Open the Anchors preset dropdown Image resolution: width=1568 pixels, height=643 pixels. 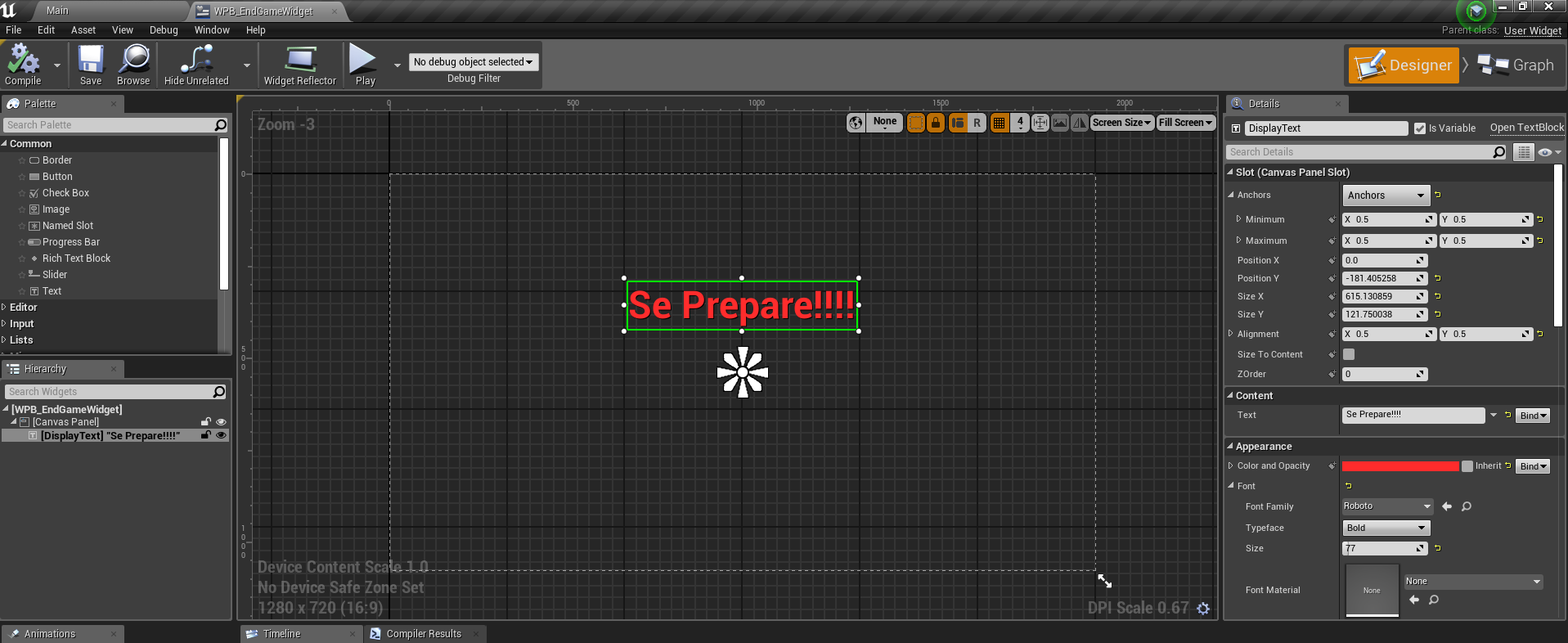(x=1386, y=196)
